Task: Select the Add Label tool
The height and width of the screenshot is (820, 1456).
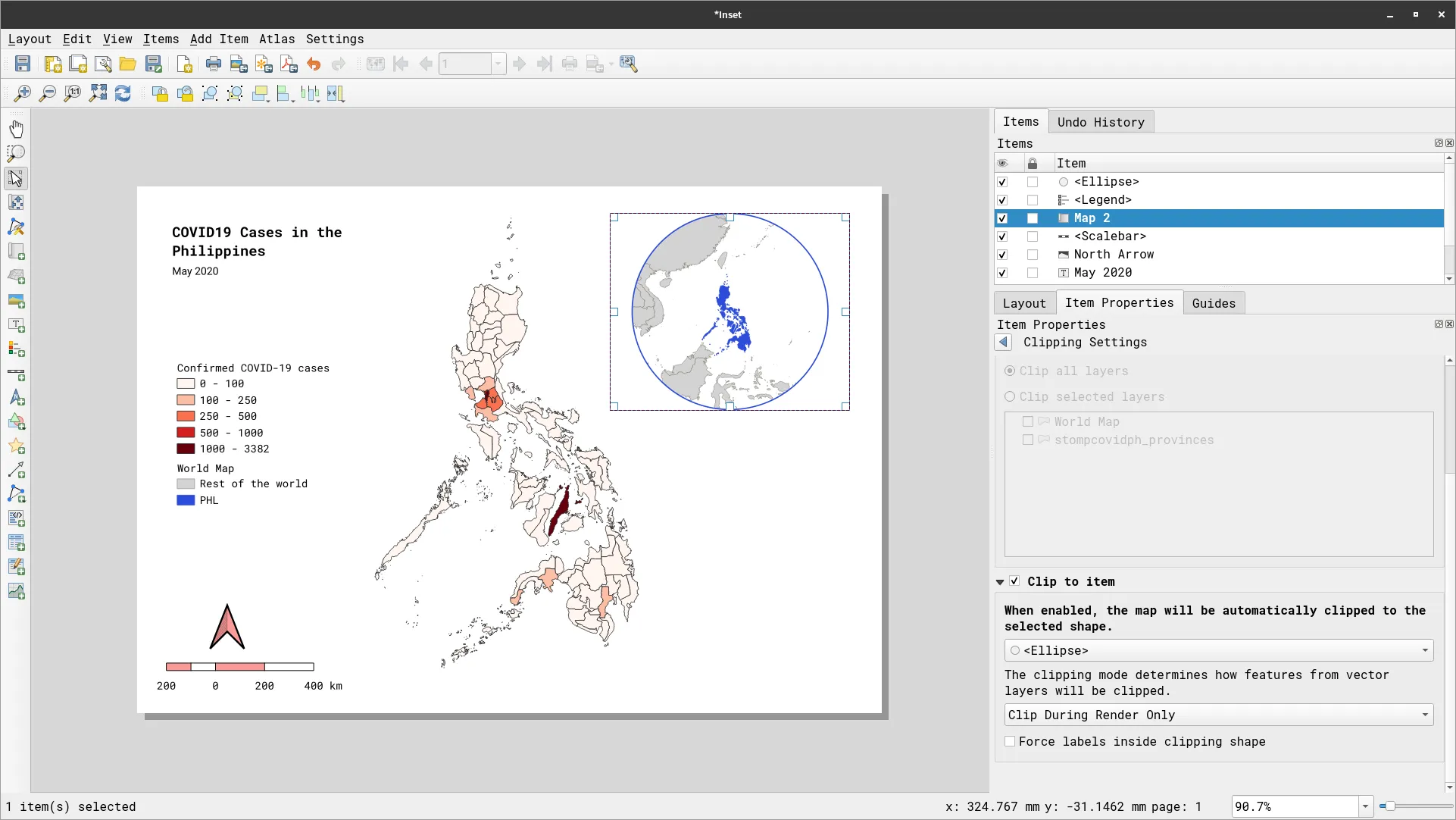Action: [17, 326]
